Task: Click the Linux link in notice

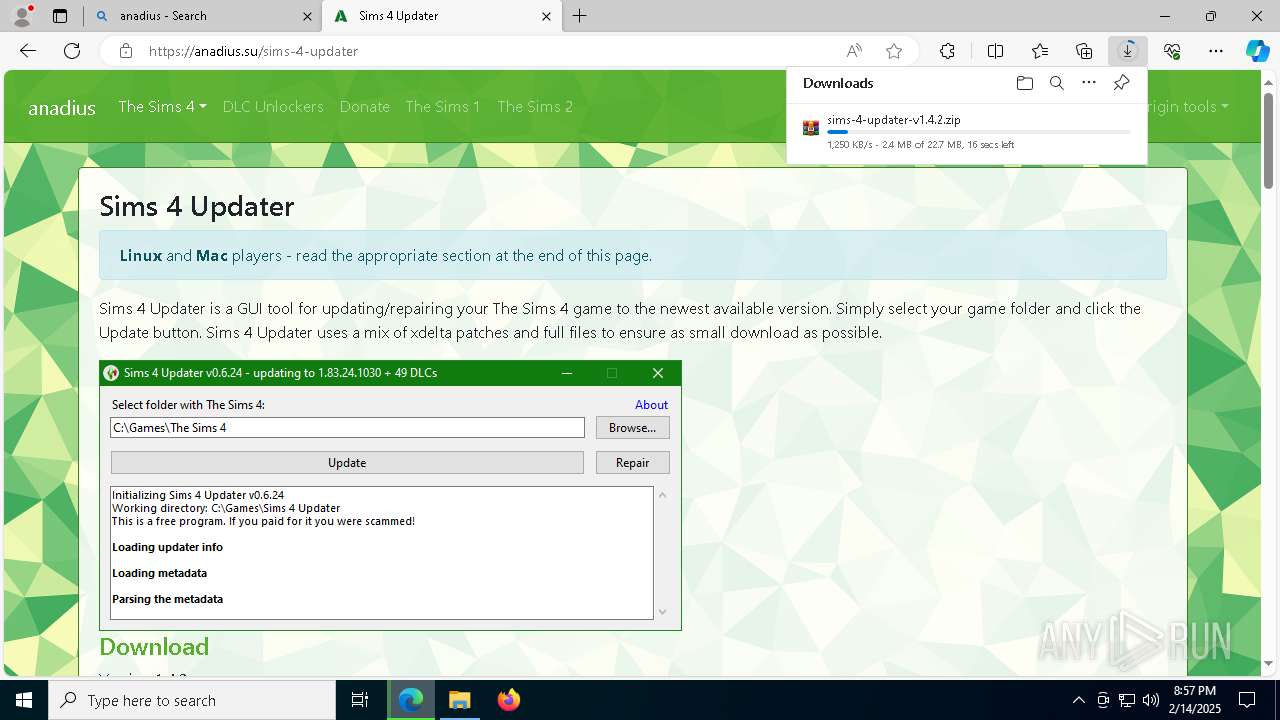Action: point(141,255)
